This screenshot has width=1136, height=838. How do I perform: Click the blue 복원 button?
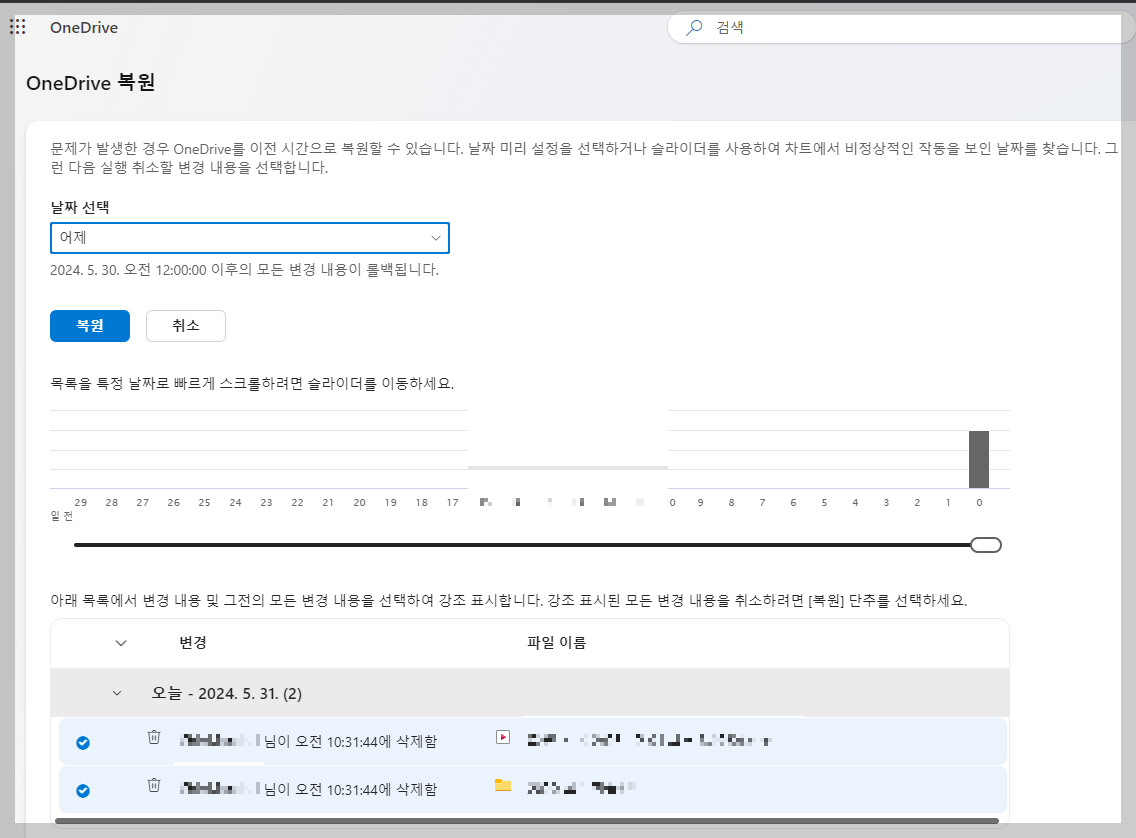click(x=90, y=326)
